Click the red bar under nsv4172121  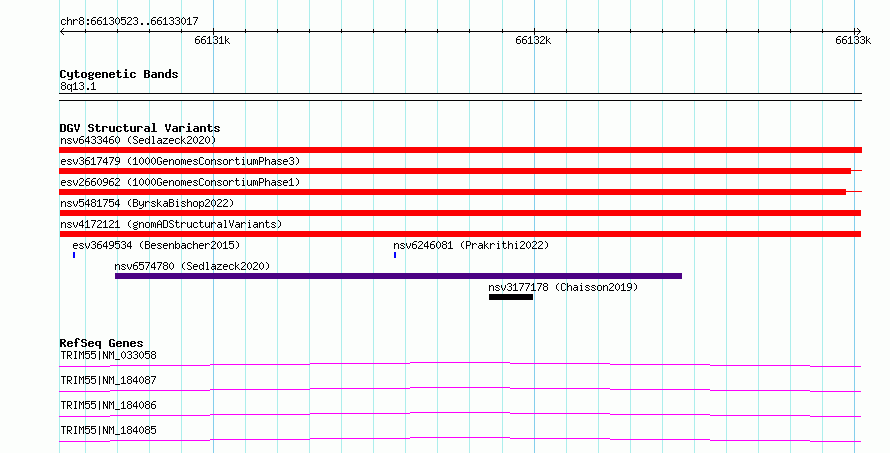[x=460, y=234]
